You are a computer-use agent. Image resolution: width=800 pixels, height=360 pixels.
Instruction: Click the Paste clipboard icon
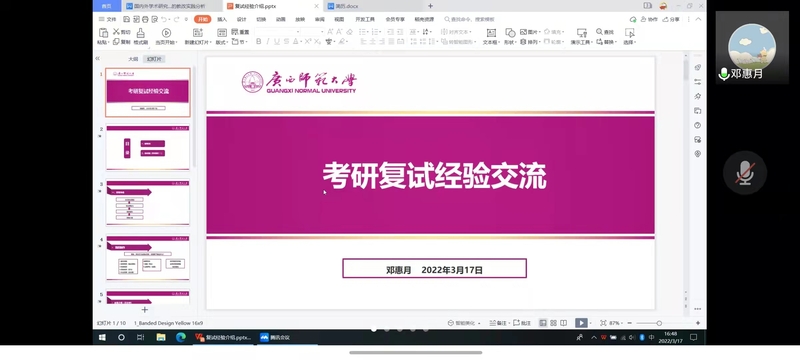point(103,33)
